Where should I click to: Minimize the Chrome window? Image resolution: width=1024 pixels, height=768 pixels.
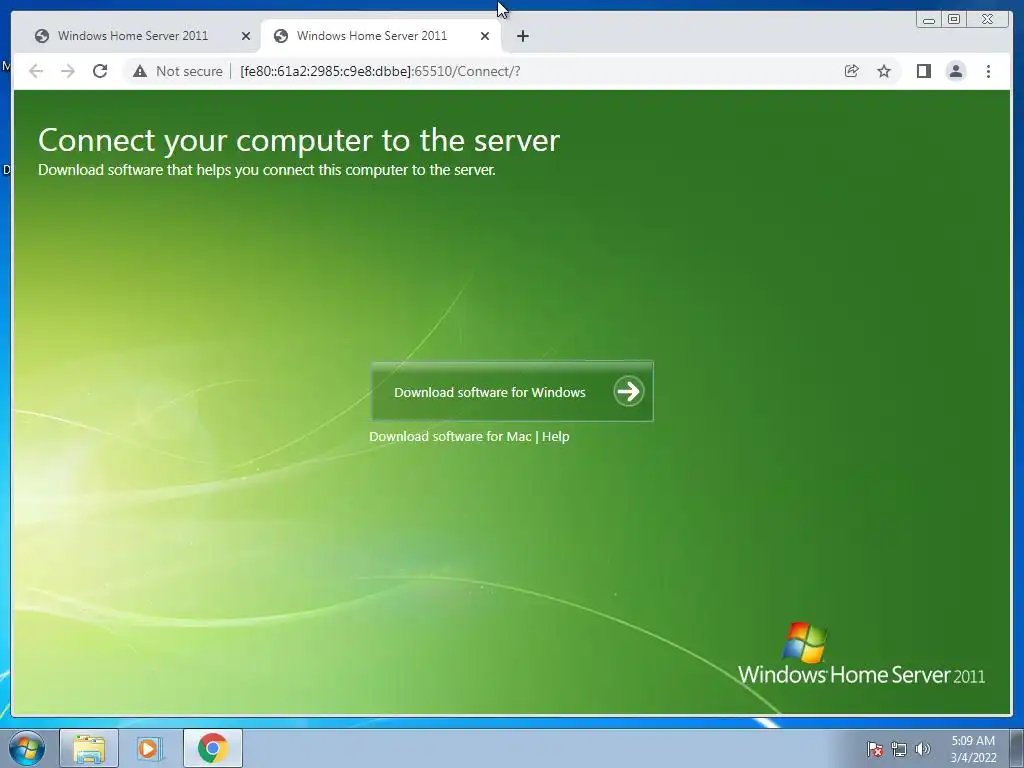tap(929, 20)
